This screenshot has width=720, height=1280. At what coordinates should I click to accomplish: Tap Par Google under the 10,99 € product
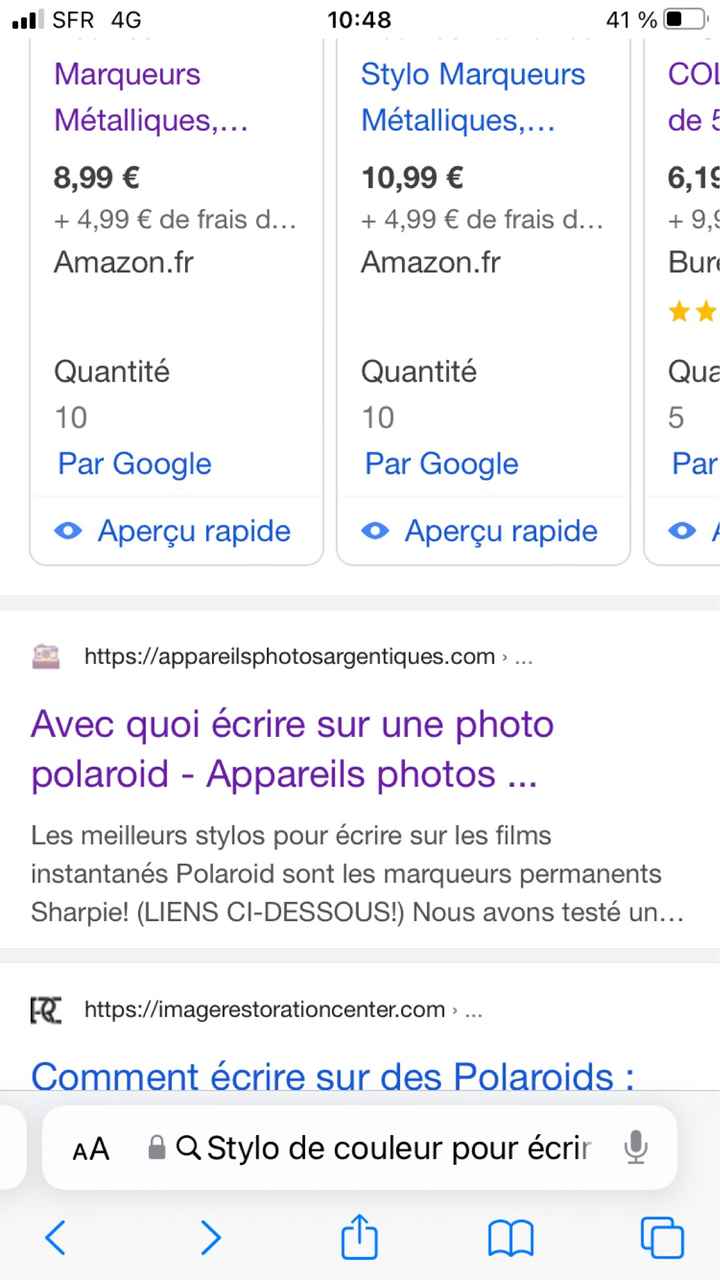[x=441, y=464]
